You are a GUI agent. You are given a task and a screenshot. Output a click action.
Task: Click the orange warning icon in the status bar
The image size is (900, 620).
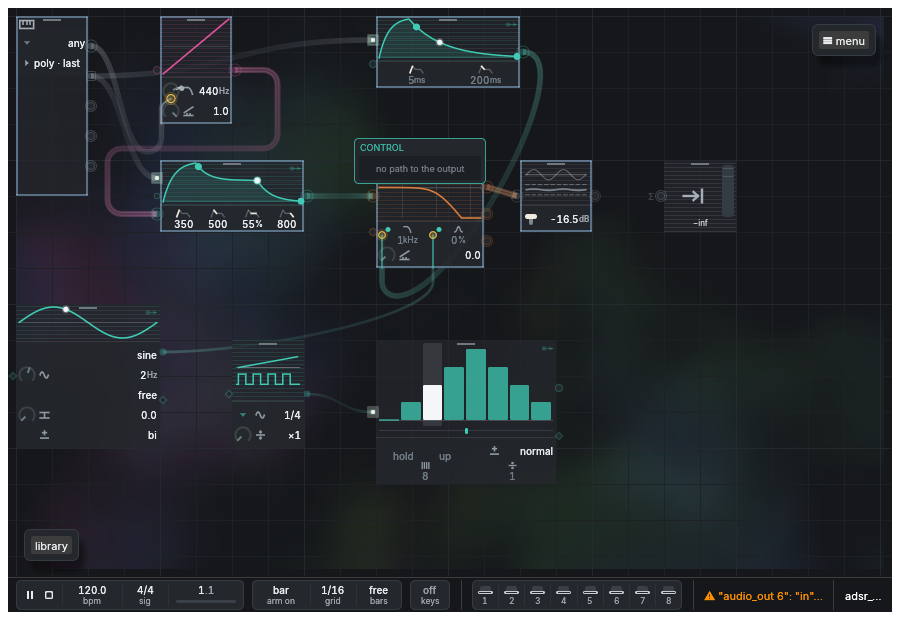[709, 596]
